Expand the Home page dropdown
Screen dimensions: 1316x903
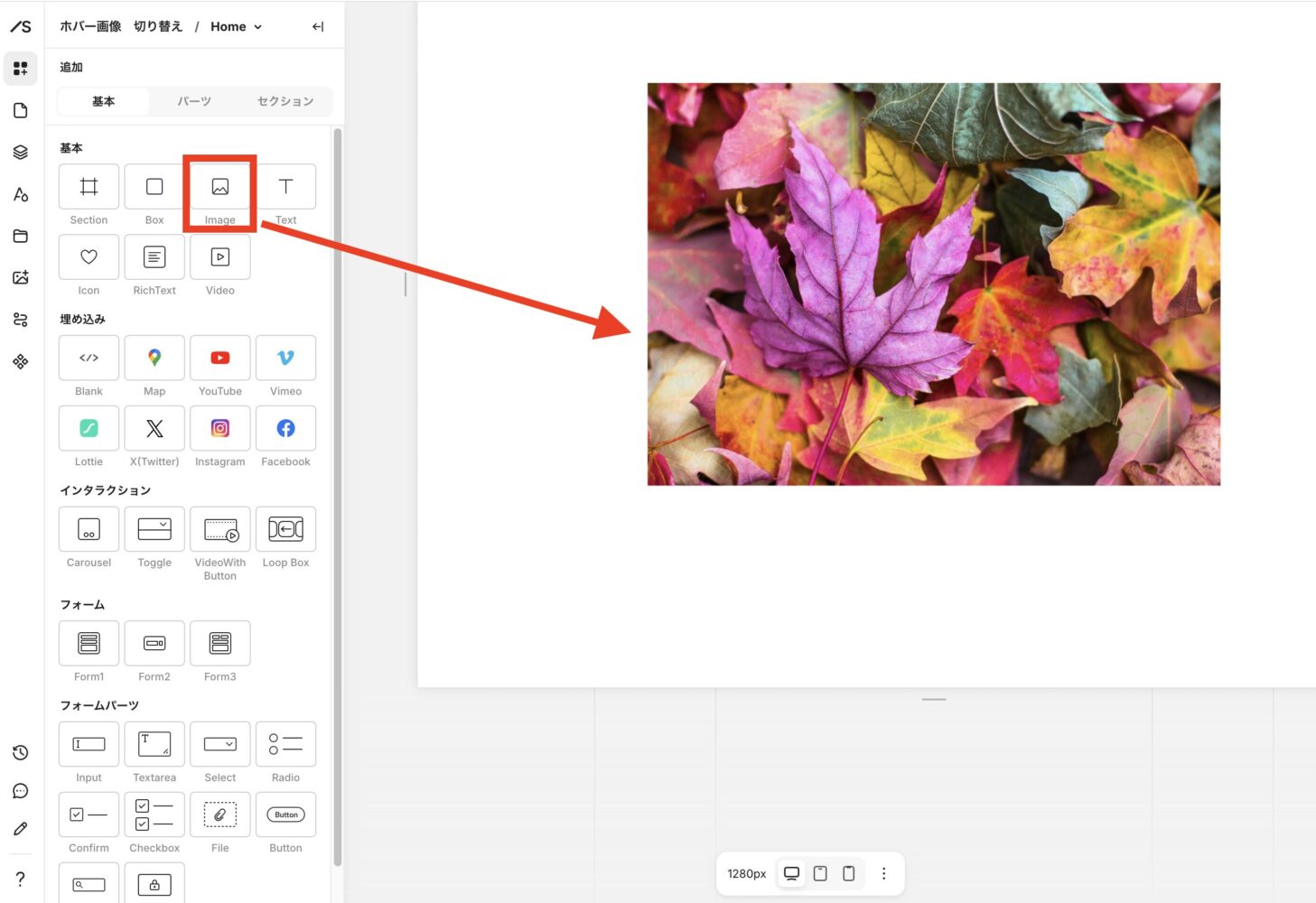tap(237, 27)
